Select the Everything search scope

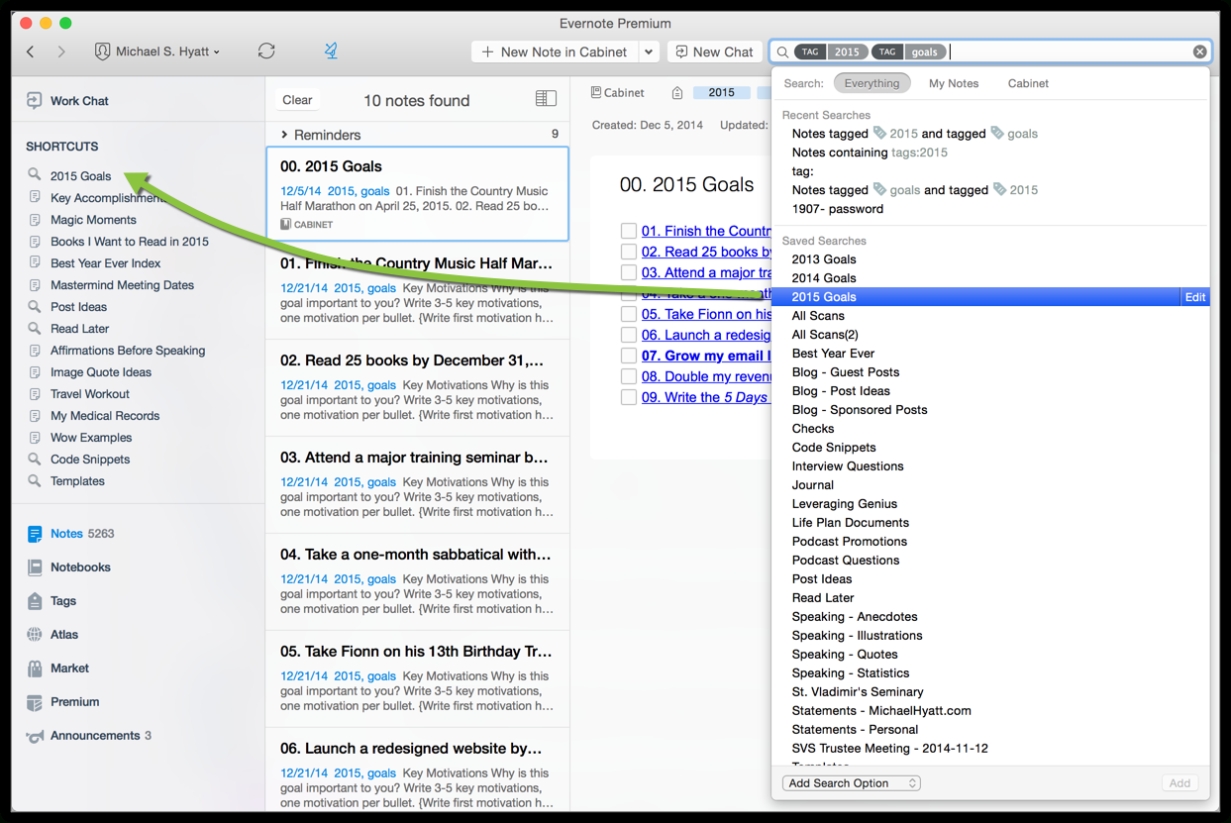(872, 83)
